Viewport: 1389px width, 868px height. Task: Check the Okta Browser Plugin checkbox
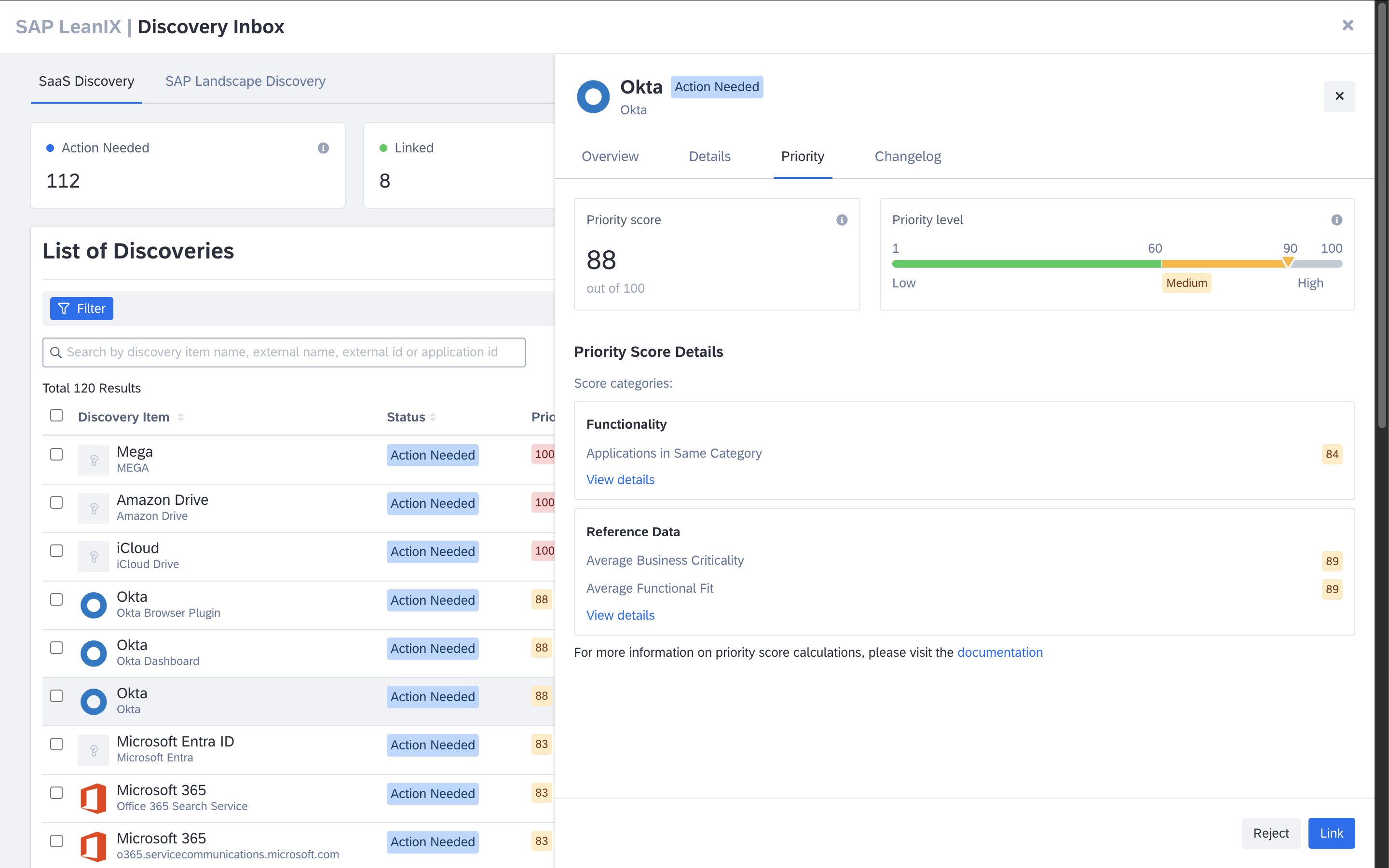tap(56, 599)
